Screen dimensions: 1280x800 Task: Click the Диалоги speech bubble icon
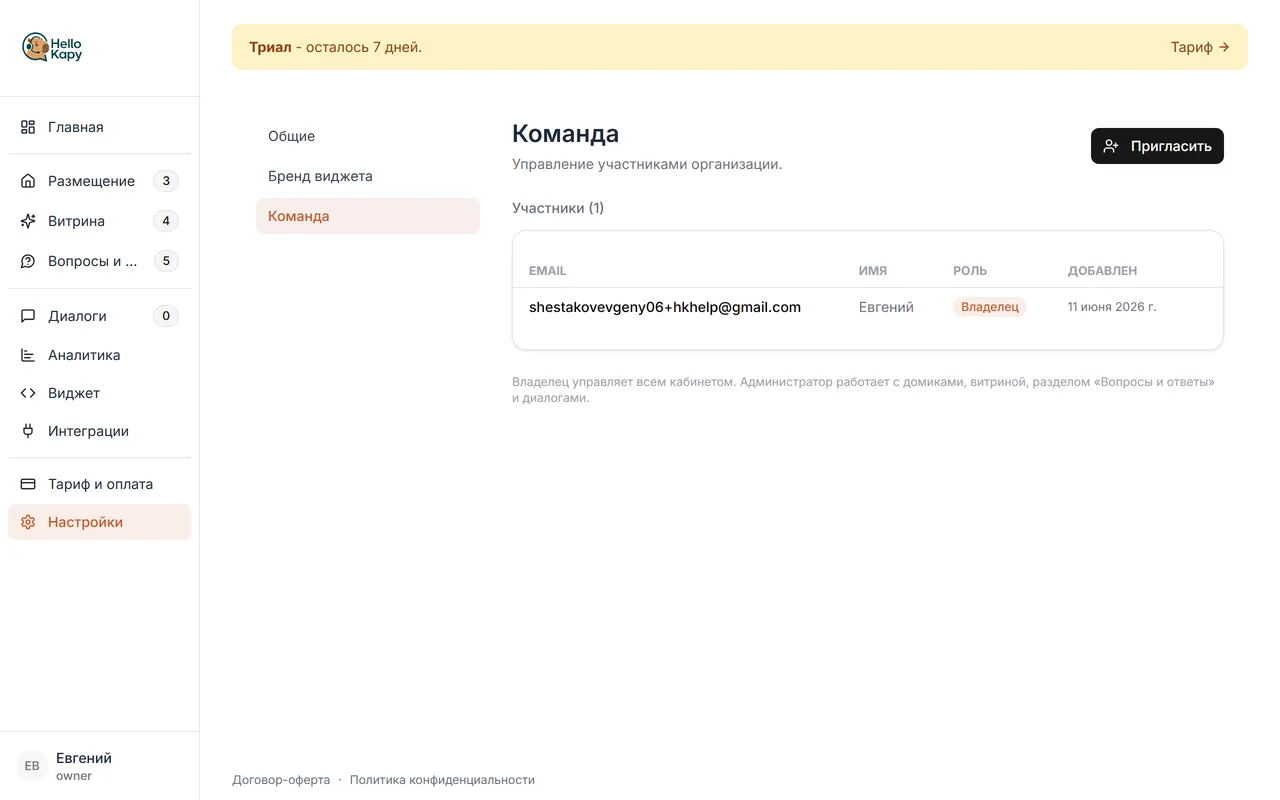[28, 316]
